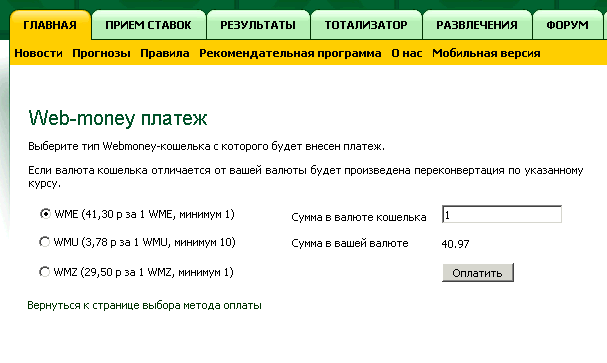Screen dimensions: 607x363
Task: Follow the Вернуться к странице выбора метода оплаты link
Action: (x=144, y=305)
